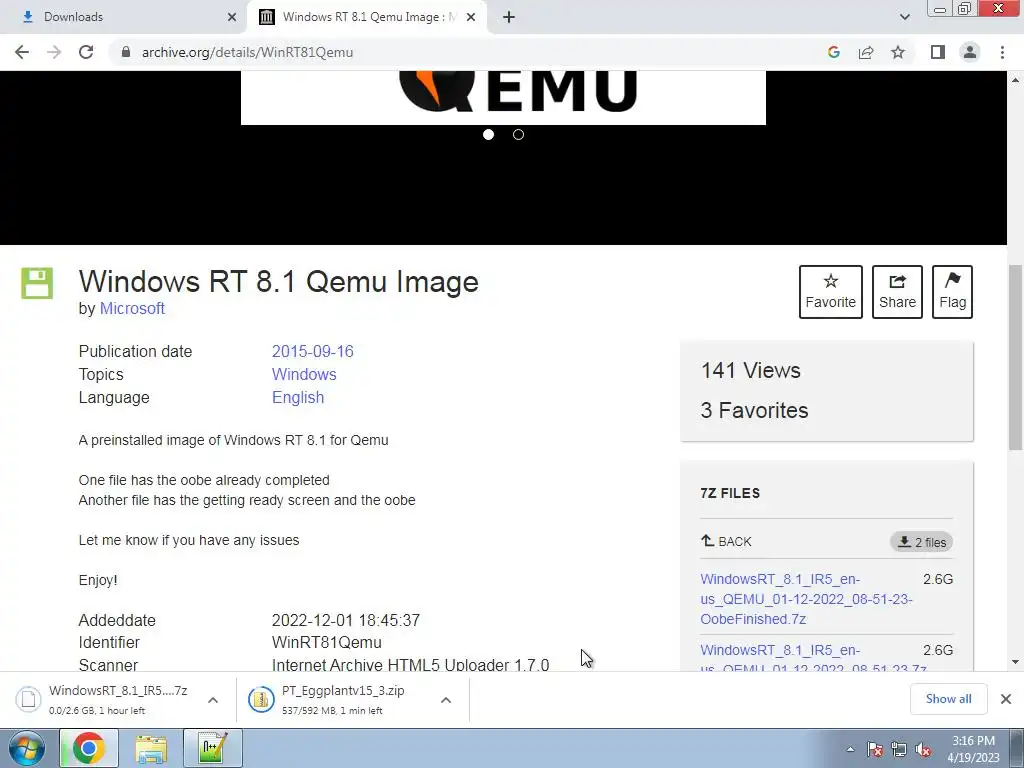Select the first carousel dot
The height and width of the screenshot is (768, 1024).
488,135
